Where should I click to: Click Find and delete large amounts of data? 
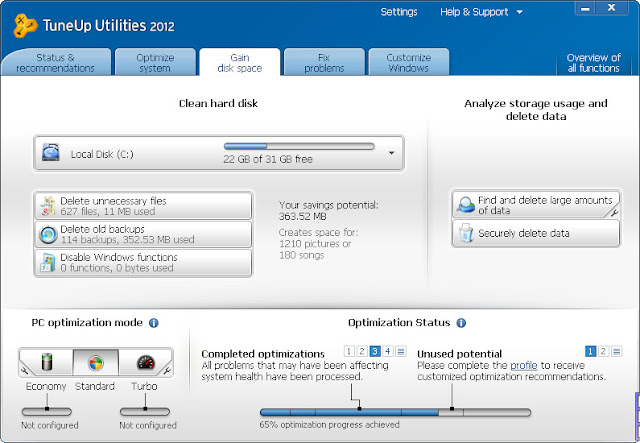(x=536, y=205)
